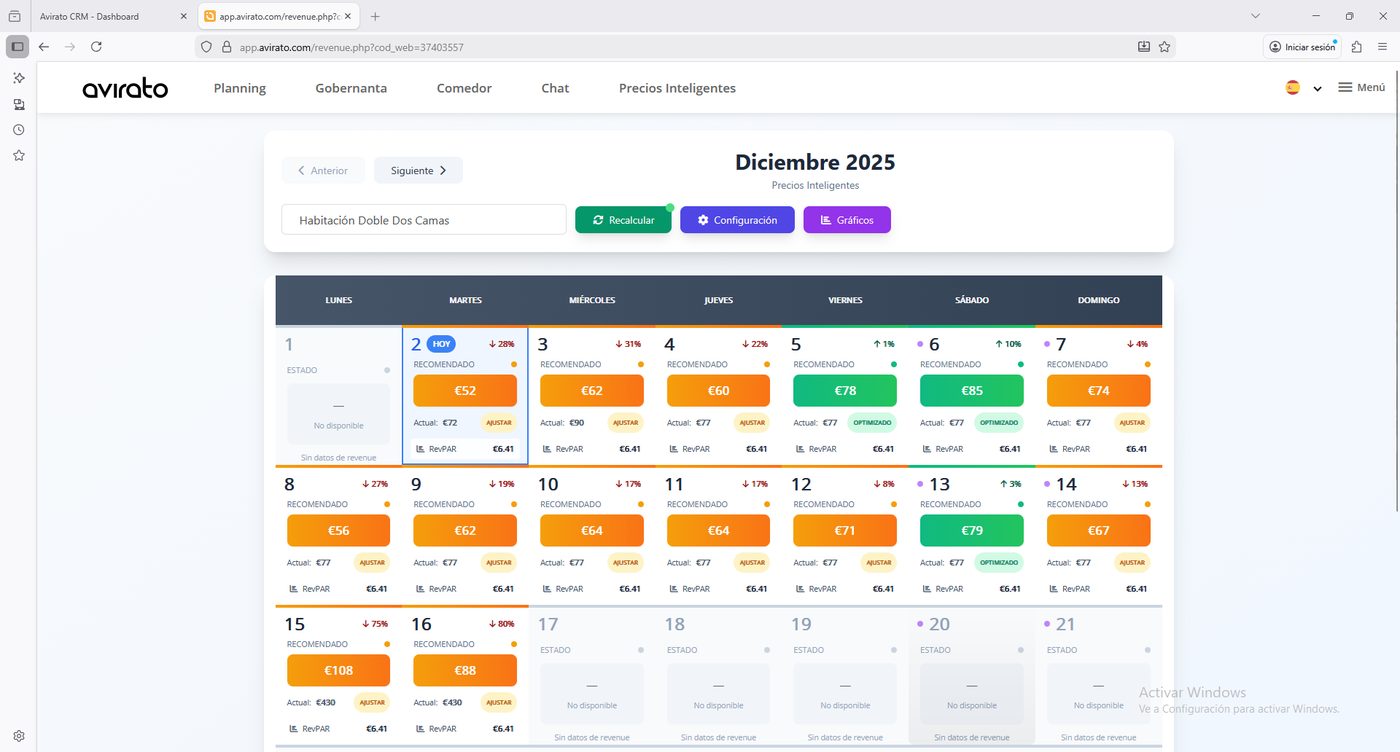Bookmark this page with the star
The height and width of the screenshot is (752, 1400).
click(x=1164, y=47)
